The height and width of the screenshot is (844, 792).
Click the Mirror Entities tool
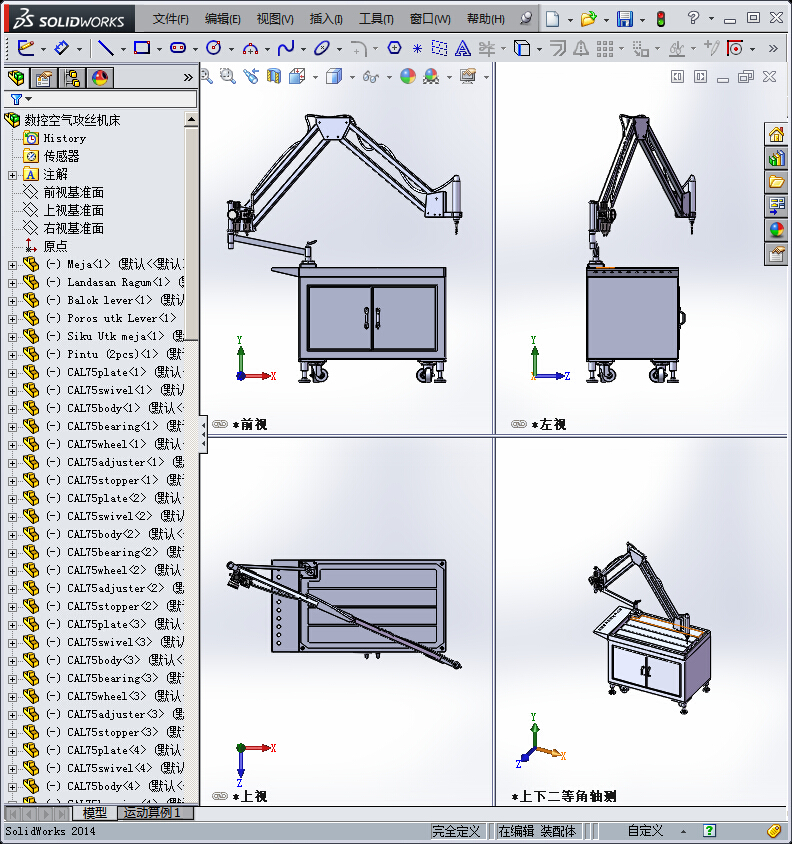tap(580, 48)
